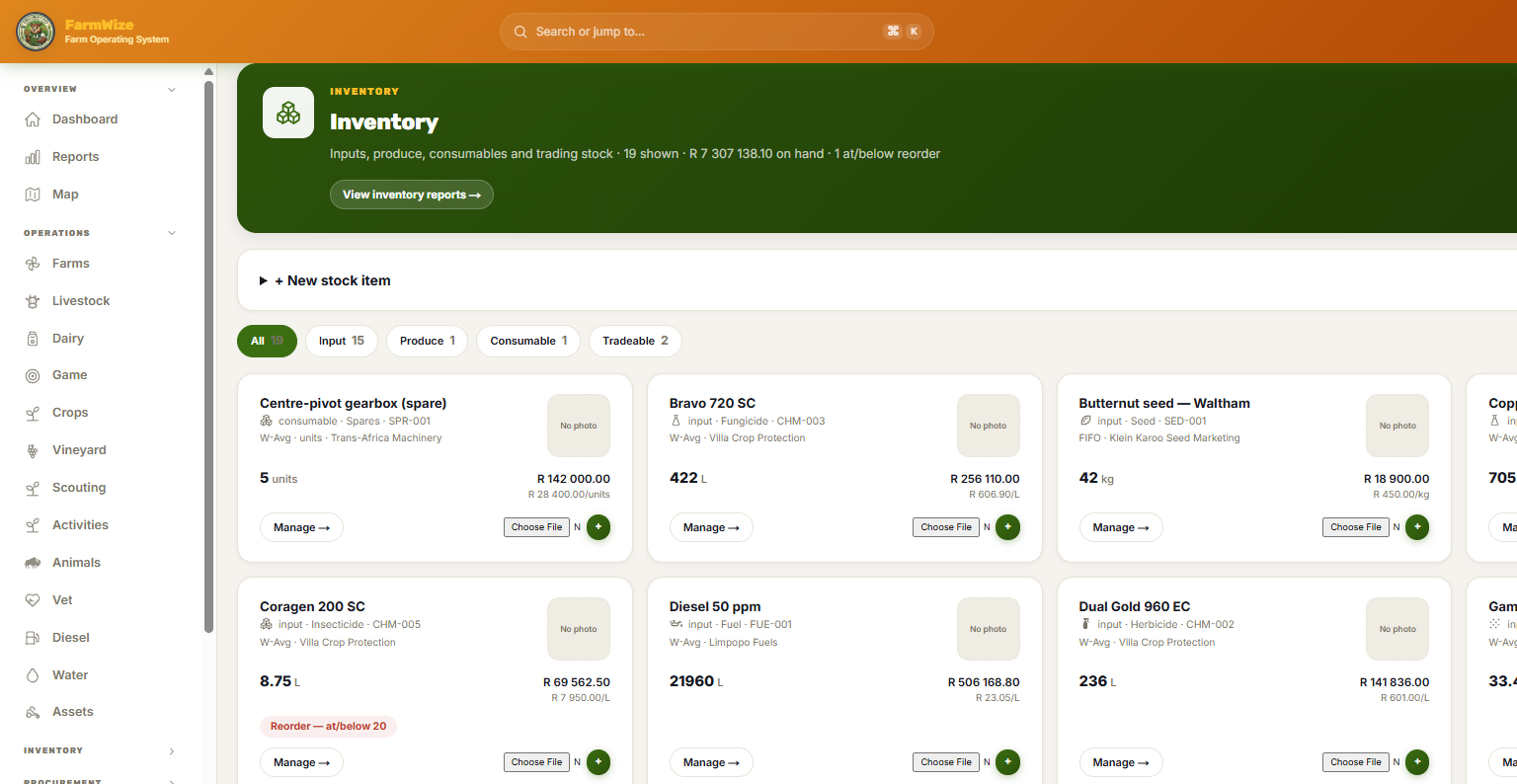Expand the Inventory sidebar section
The height and width of the screenshot is (784, 1517).
click(x=172, y=751)
